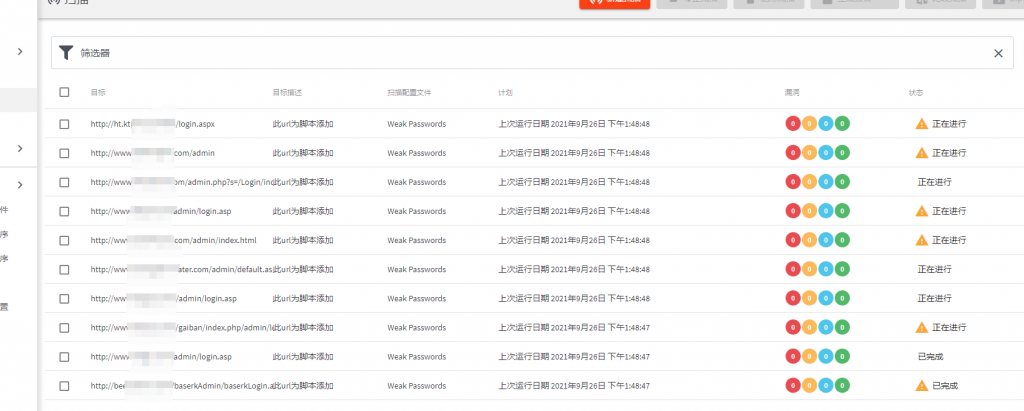Screen dimensions: 1024x411
Task: Click red high-severity badge in ht.kt login.aspx row
Action: tap(793, 123)
